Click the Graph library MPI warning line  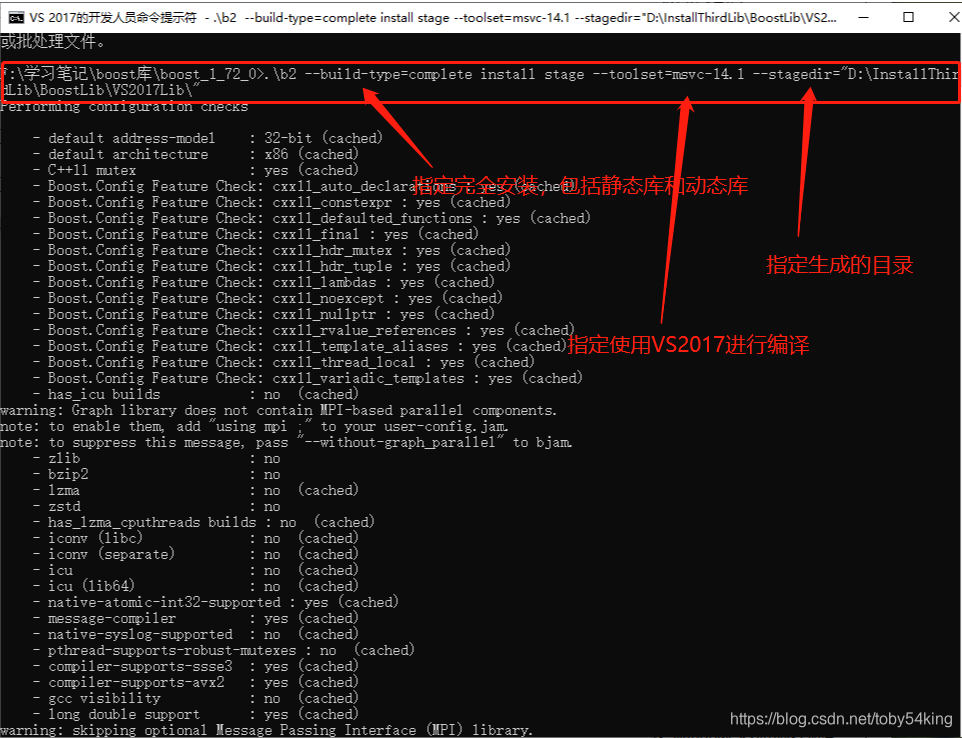point(279,410)
